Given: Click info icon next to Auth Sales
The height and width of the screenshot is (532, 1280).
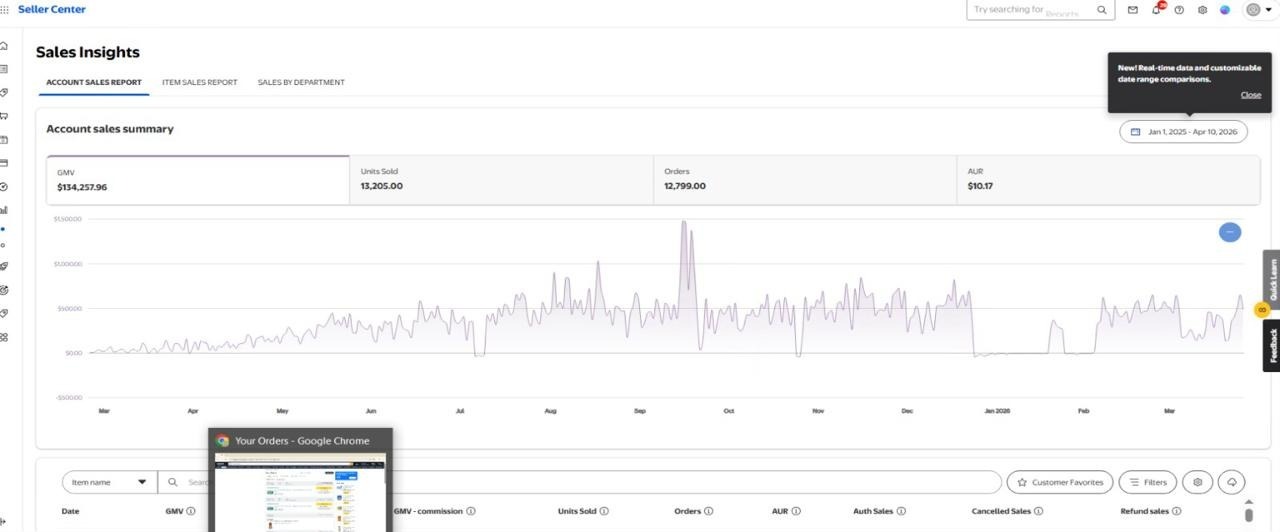Looking at the screenshot, I should pyautogui.click(x=902, y=511).
